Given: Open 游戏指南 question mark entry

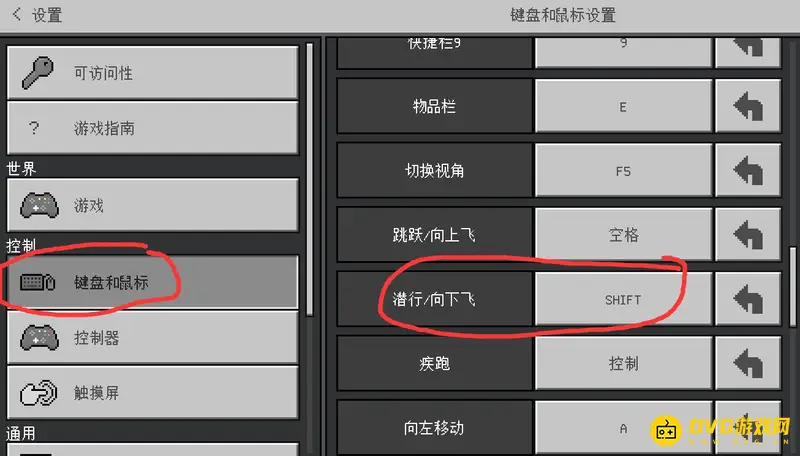Looking at the screenshot, I should pos(153,128).
